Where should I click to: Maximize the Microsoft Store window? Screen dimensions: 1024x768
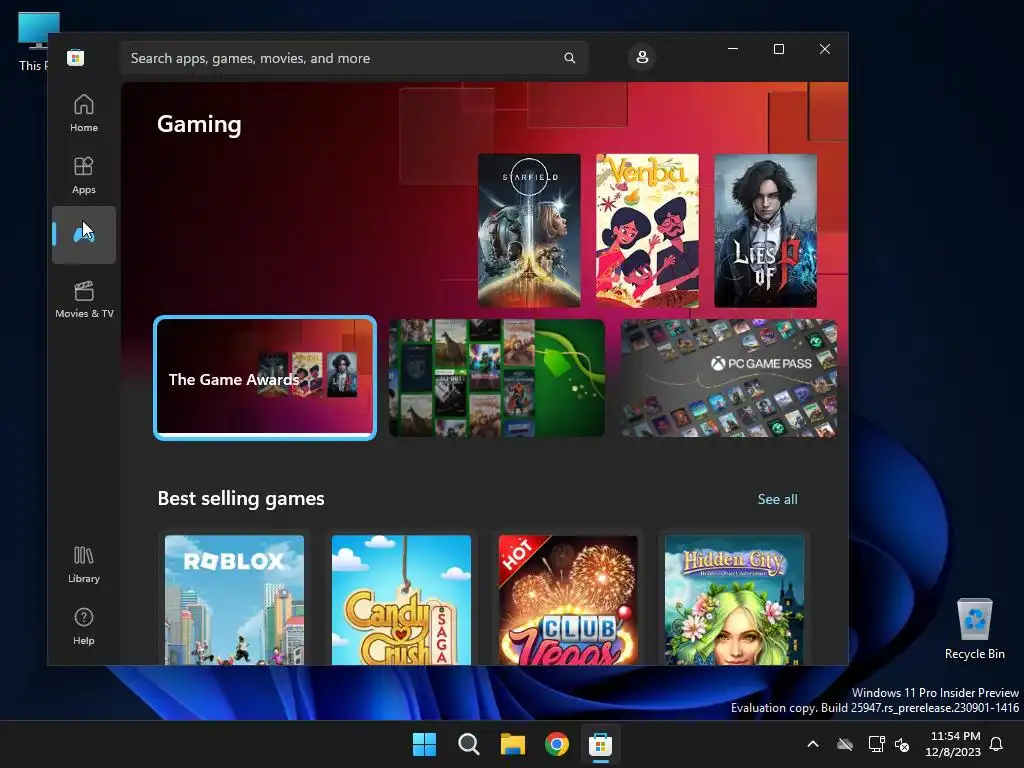[778, 49]
